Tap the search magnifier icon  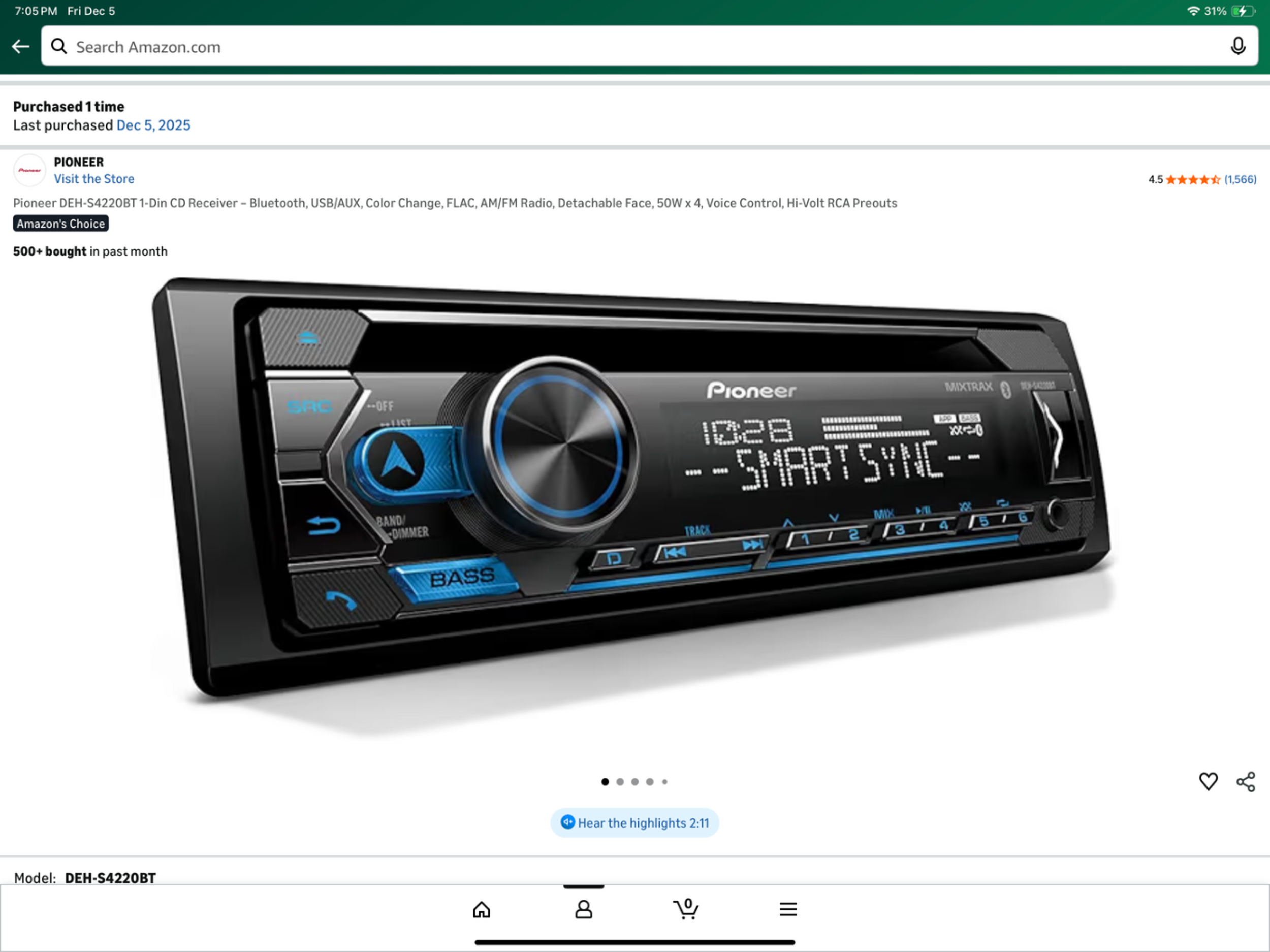(x=58, y=47)
